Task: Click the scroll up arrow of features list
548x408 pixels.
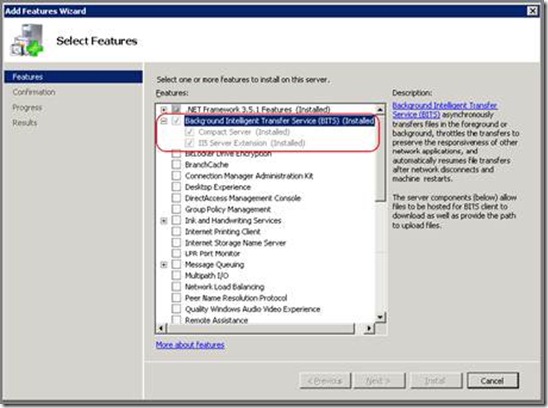Action: click(380, 110)
